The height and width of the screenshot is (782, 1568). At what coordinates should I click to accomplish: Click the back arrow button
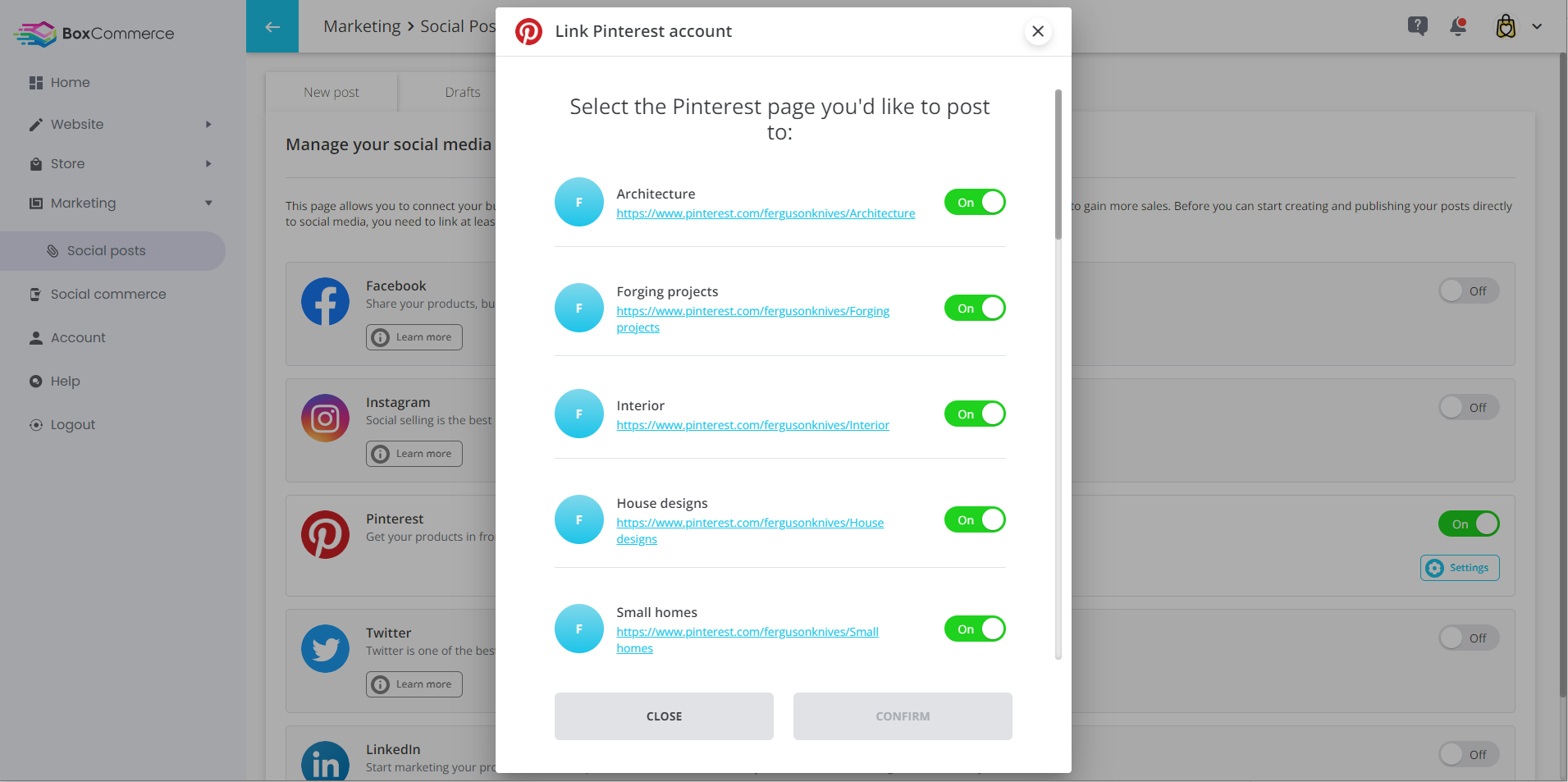pyautogui.click(x=272, y=26)
